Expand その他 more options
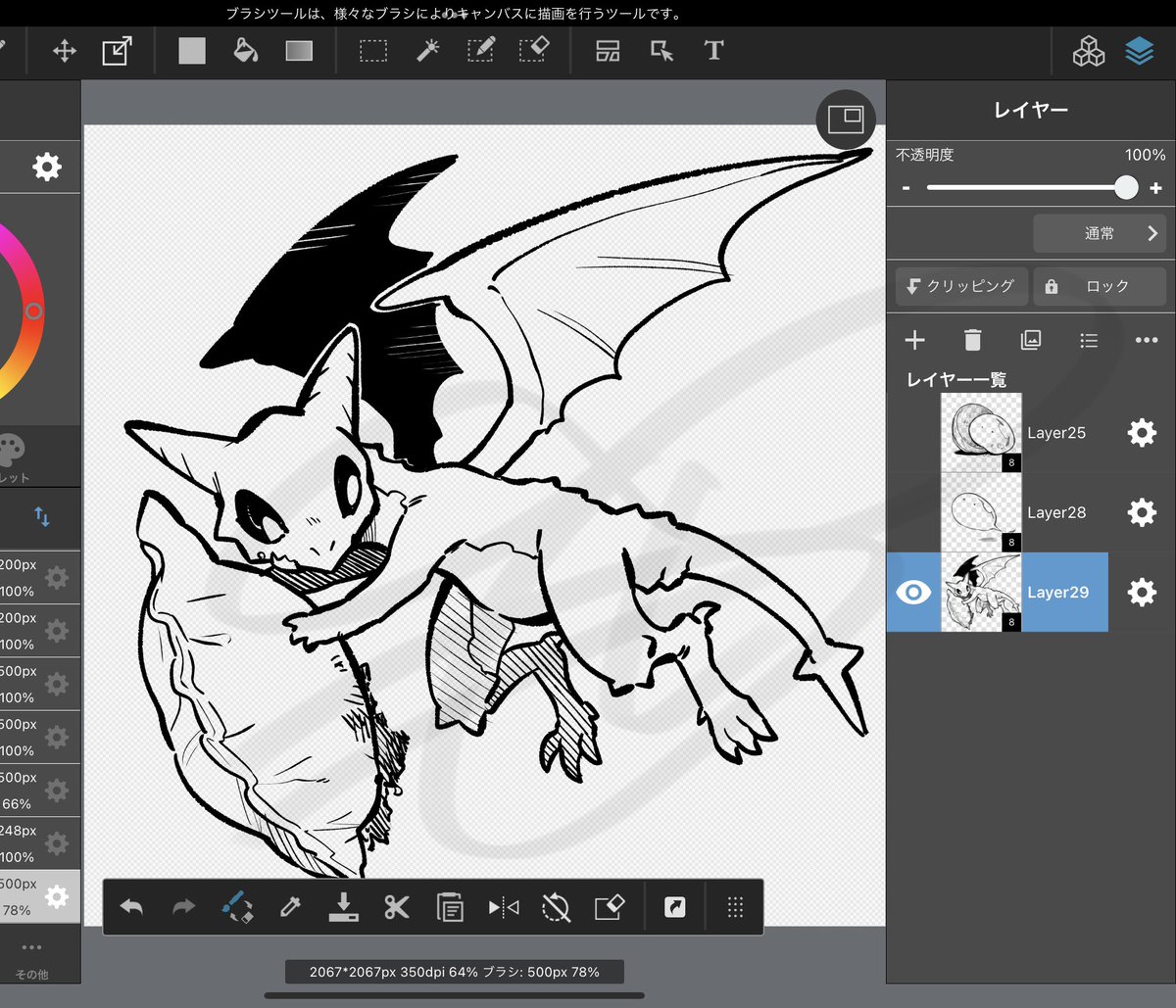 coord(31,960)
